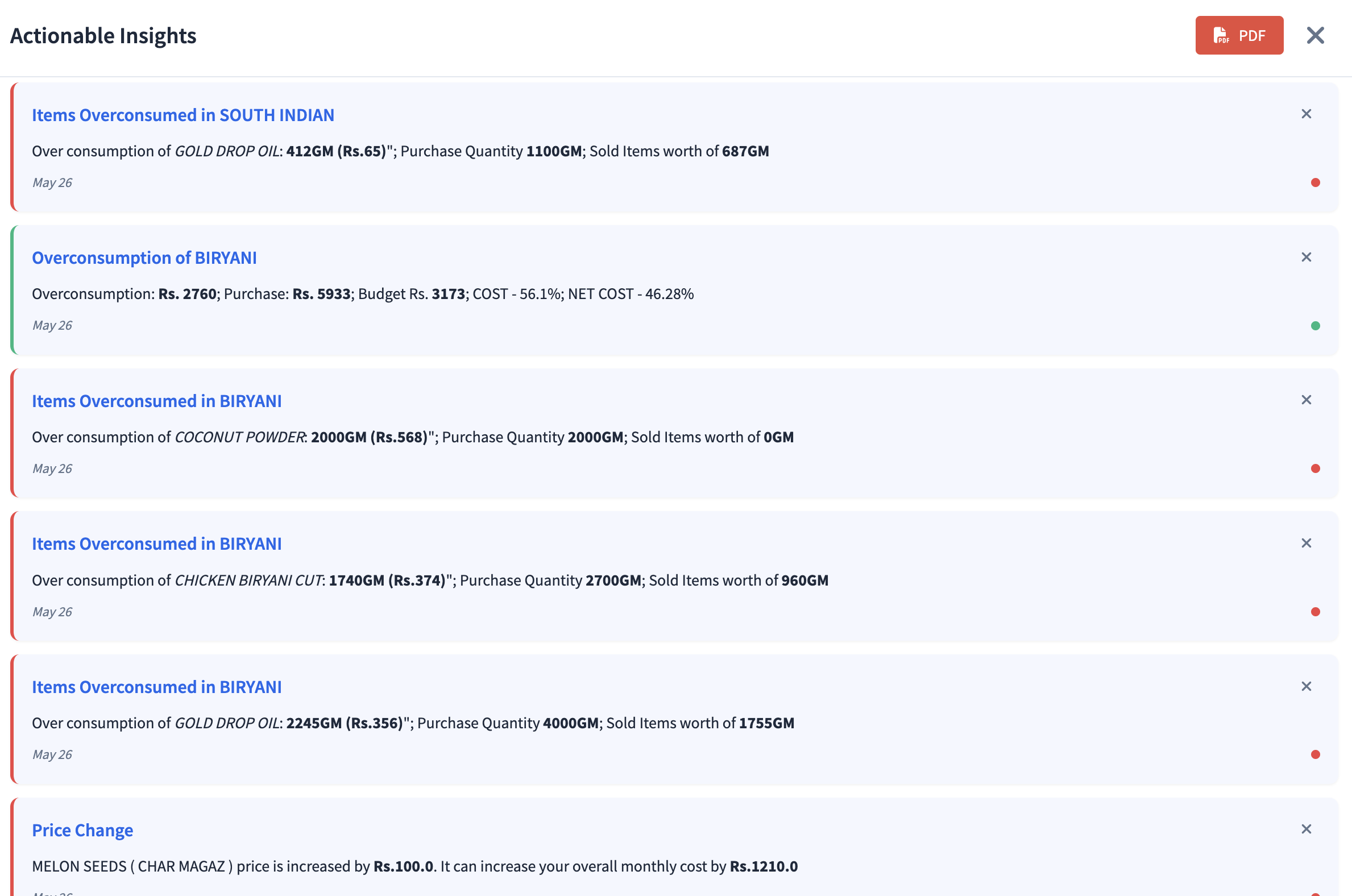Open Items Overconsumed in BIRYANI coconut powder title
Viewport: 1352px width, 896px height.
click(x=156, y=401)
